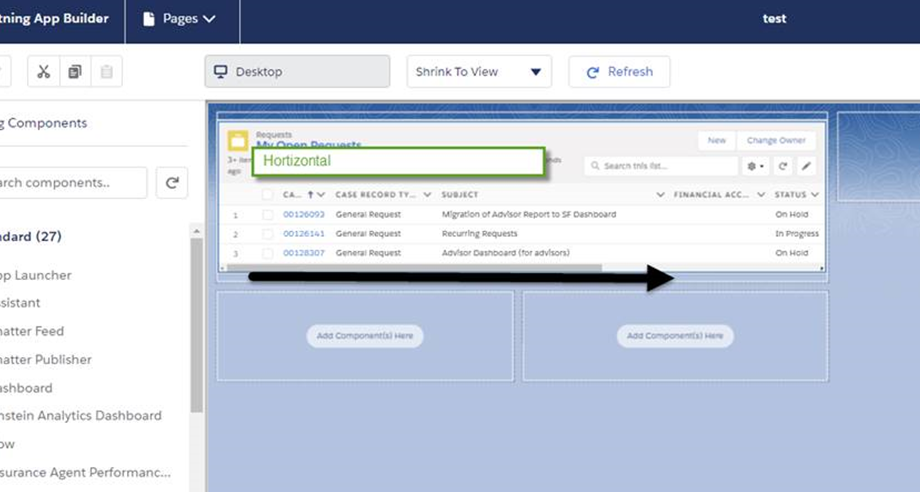
Task: Click the list view settings gear icon
Action: [755, 166]
